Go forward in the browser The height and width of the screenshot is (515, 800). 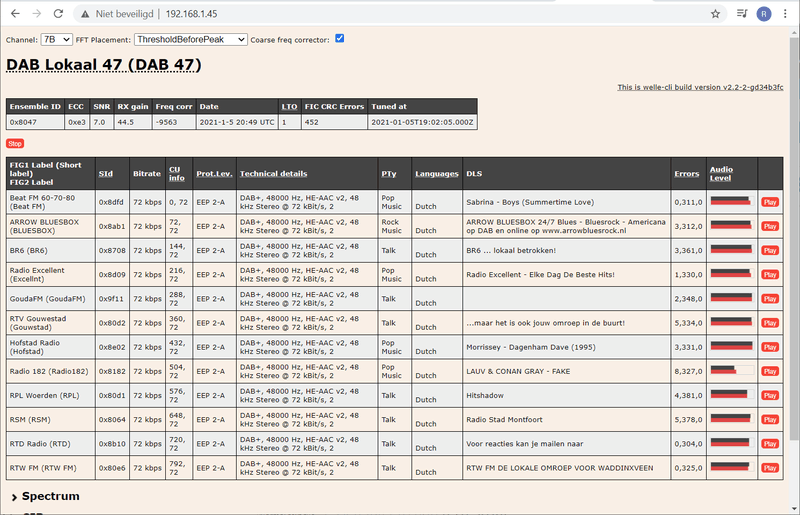click(x=37, y=14)
